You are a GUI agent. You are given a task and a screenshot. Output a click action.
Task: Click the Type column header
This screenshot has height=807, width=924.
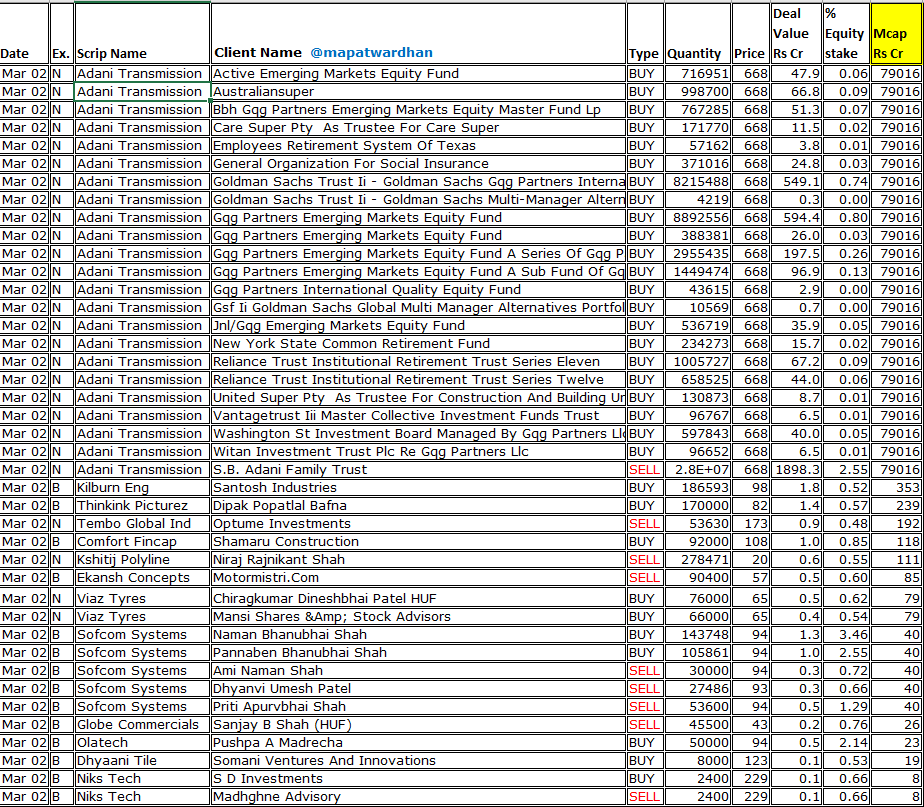[x=645, y=34]
